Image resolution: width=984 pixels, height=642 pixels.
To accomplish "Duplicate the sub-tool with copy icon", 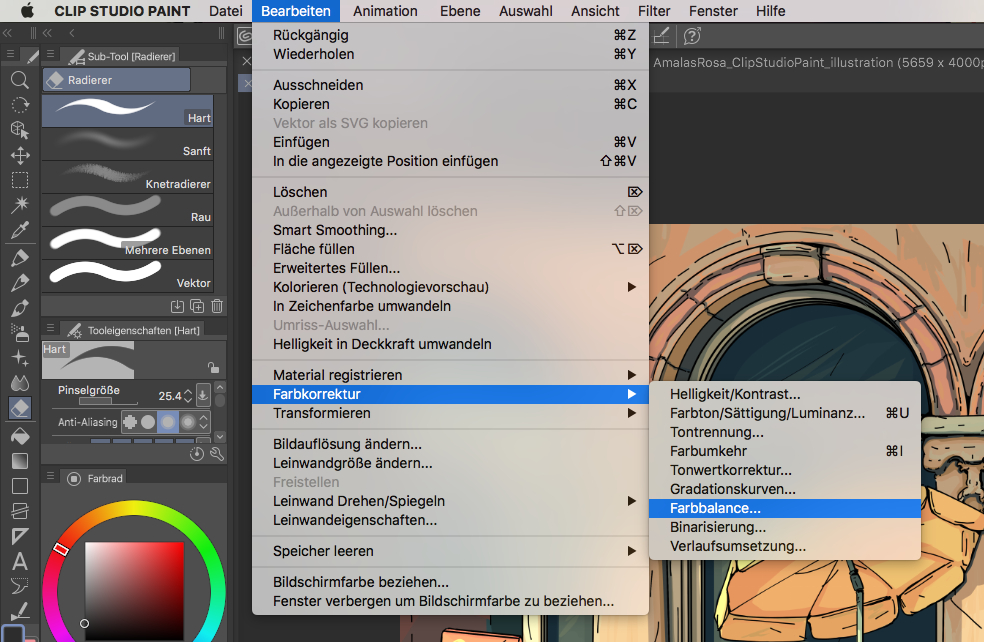I will [197, 306].
